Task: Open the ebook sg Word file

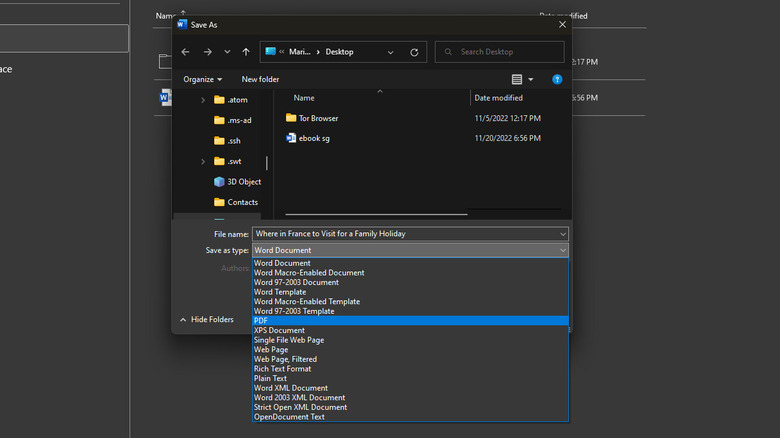Action: tap(313, 138)
